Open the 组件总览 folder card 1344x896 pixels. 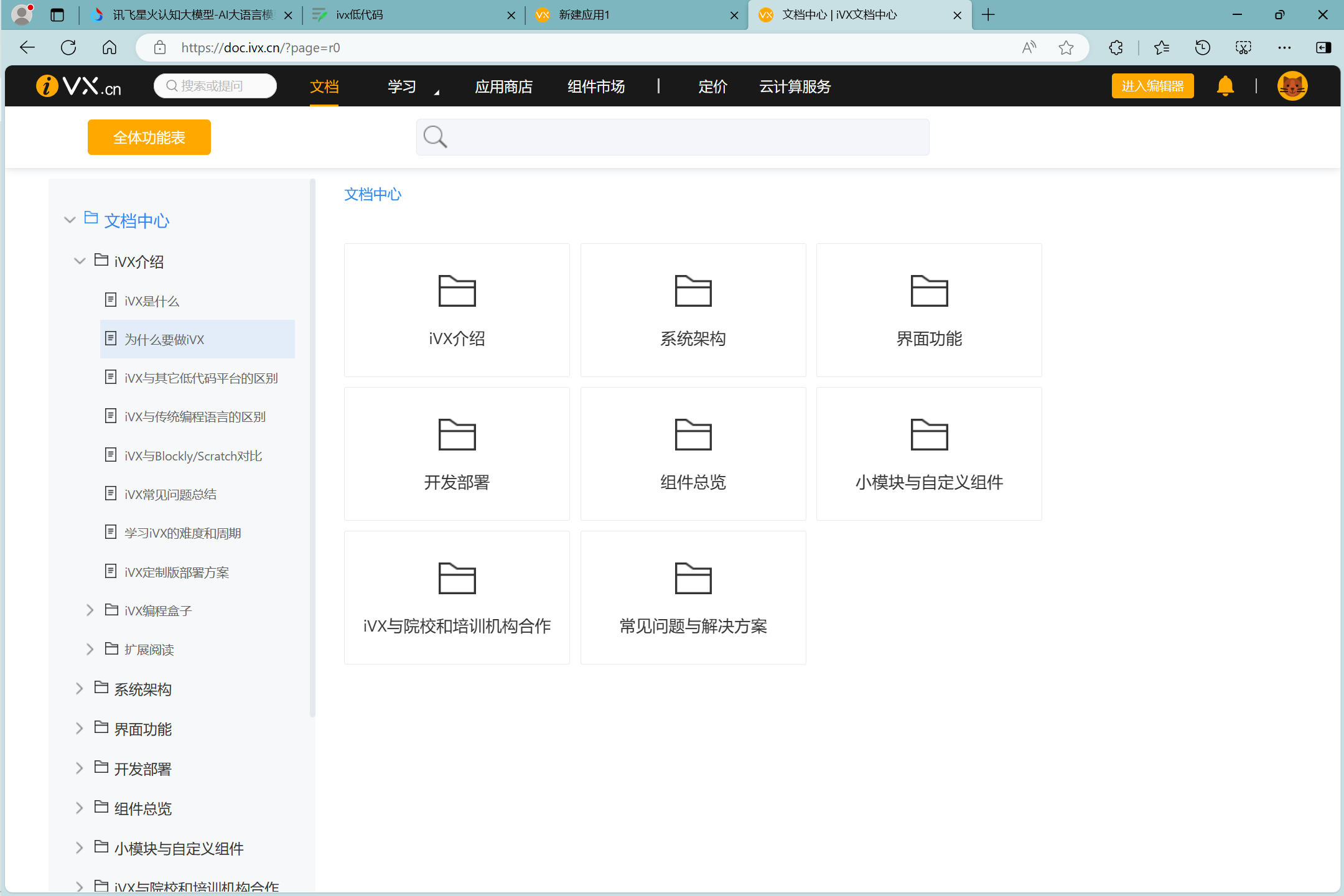tap(693, 454)
